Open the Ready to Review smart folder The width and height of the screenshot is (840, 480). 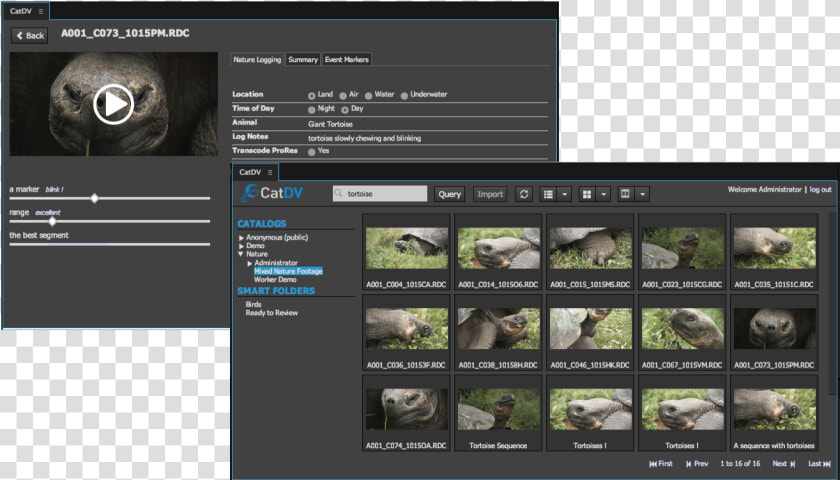pyautogui.click(x=272, y=313)
